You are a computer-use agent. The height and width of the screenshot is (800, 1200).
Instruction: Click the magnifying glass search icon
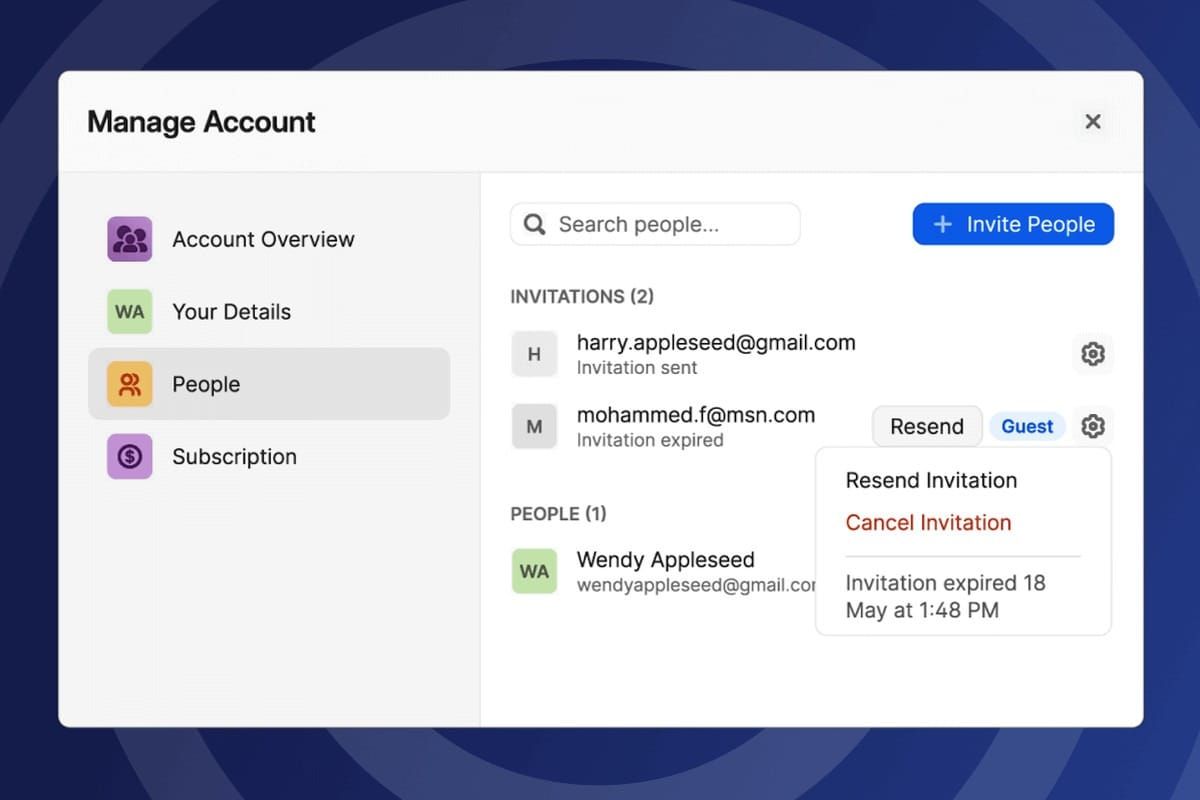(534, 224)
